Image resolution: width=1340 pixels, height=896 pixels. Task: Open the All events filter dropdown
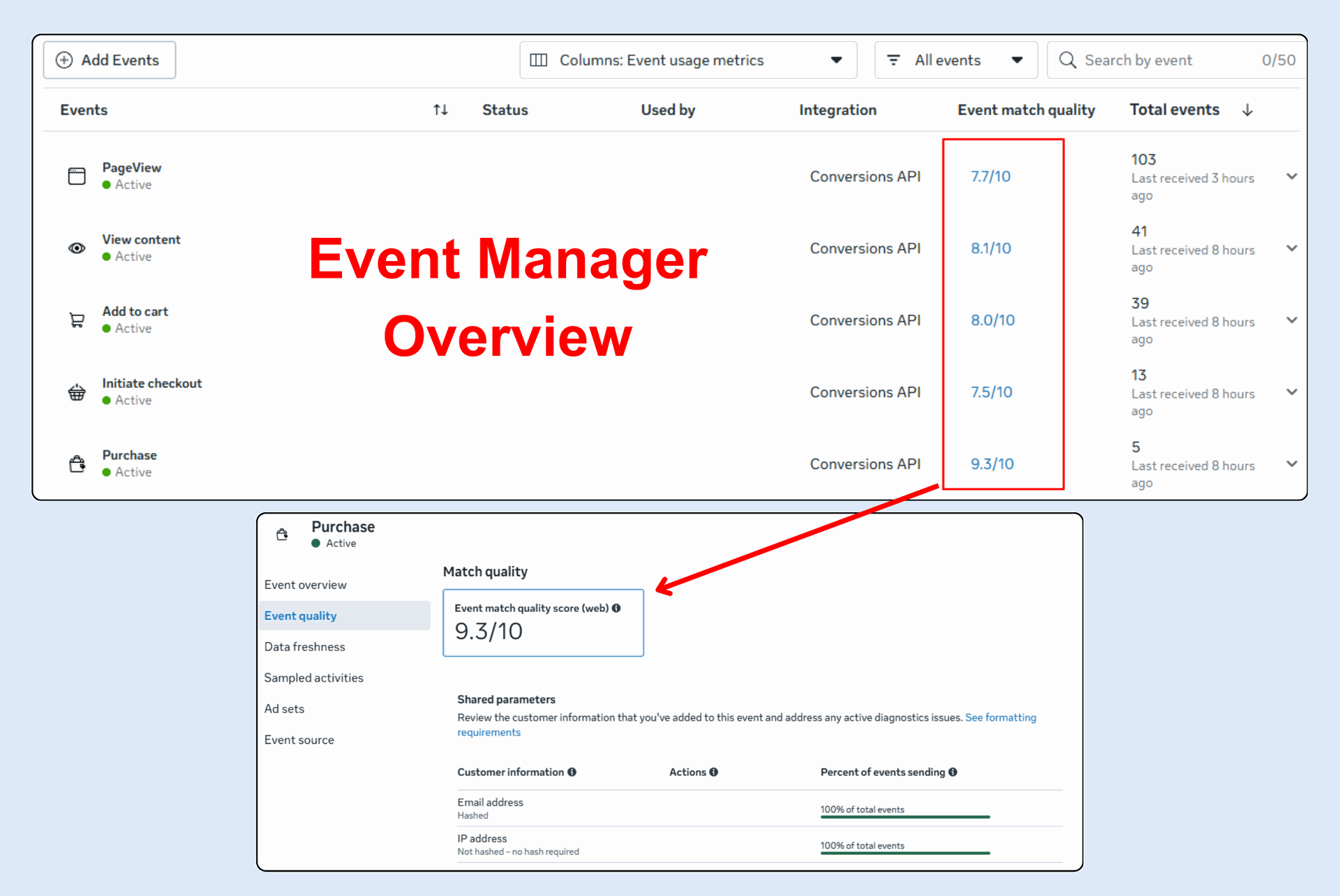tap(955, 60)
